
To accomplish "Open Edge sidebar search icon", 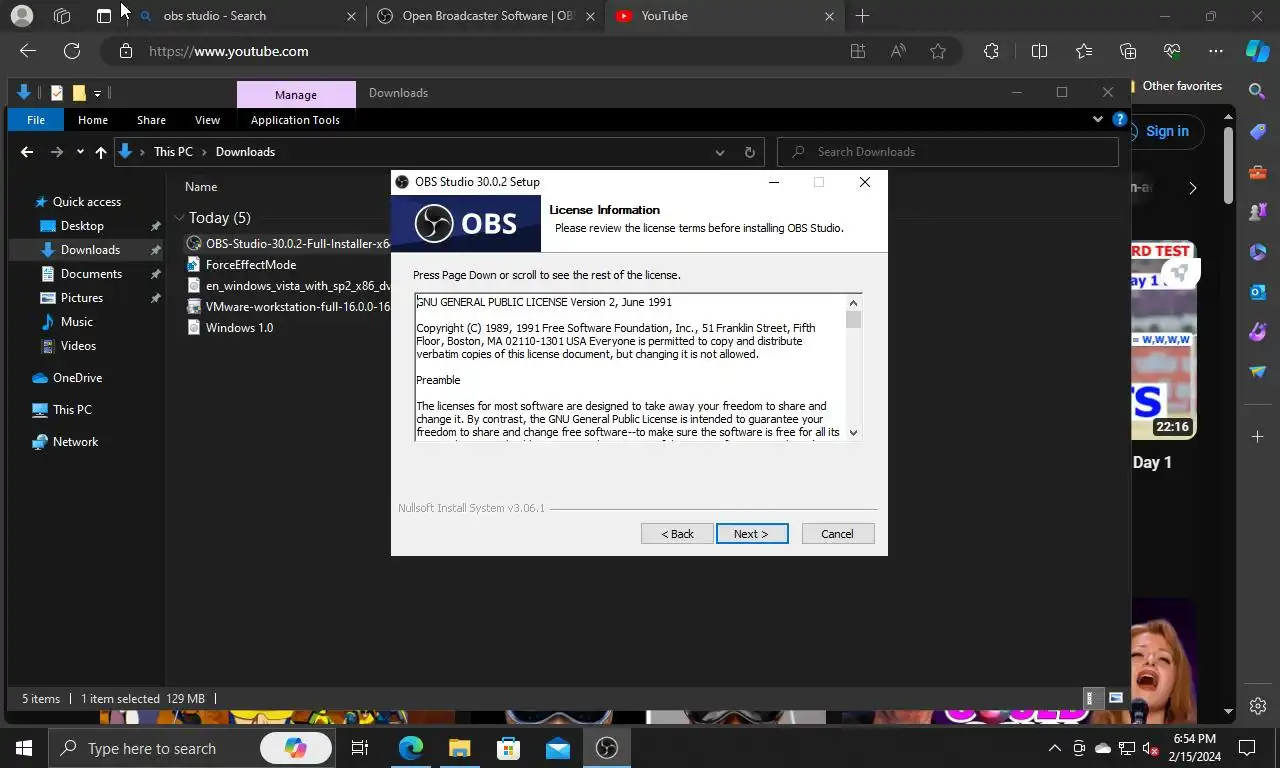I will point(1257,91).
